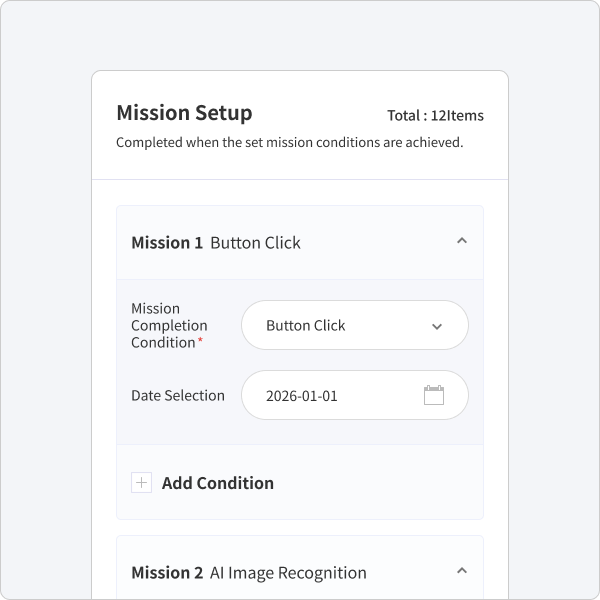Select the AI Image Recognition header text
600x600 pixels.
click(x=288, y=573)
